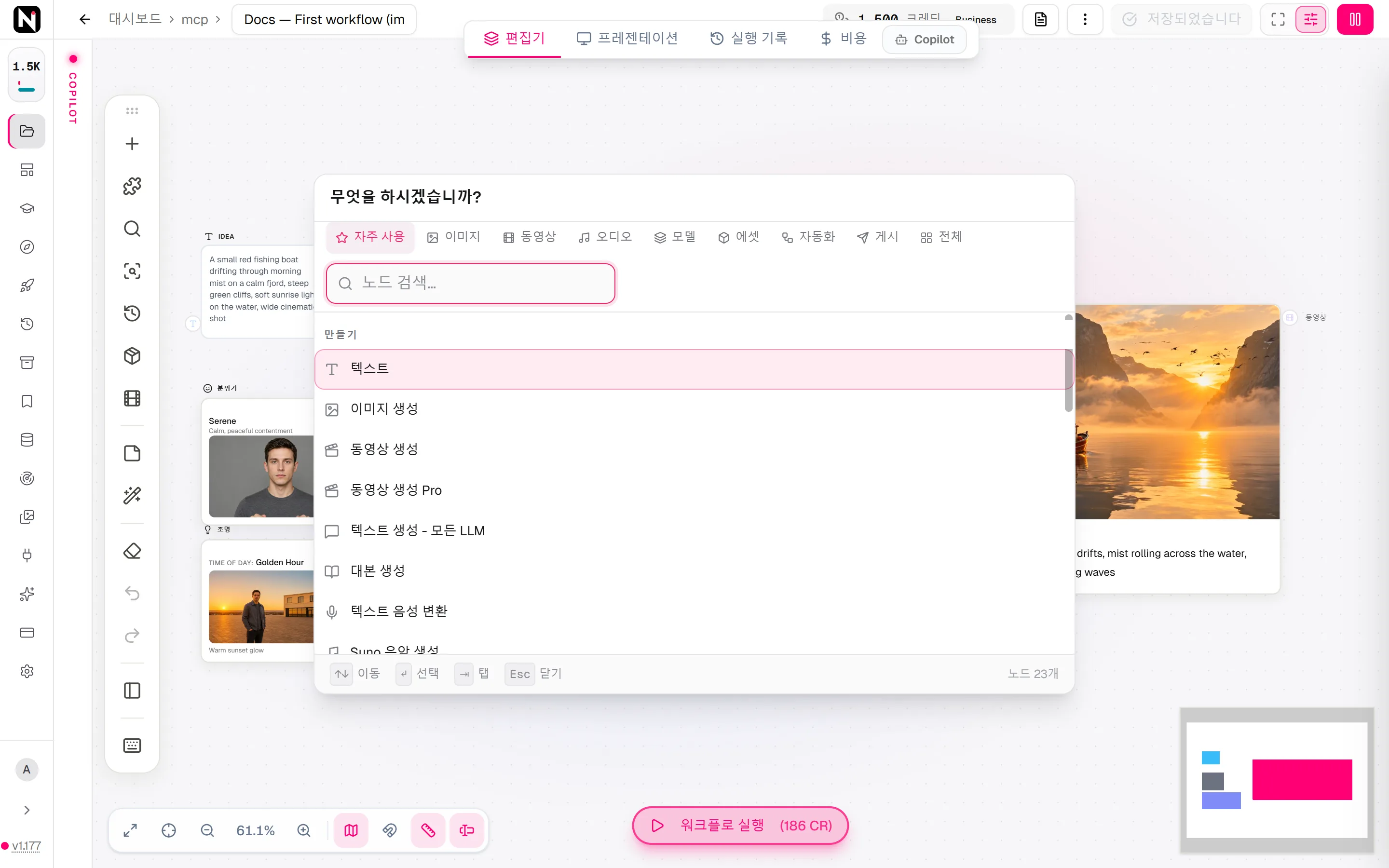Open the 1.5K credits indicator

pyautogui.click(x=27, y=75)
